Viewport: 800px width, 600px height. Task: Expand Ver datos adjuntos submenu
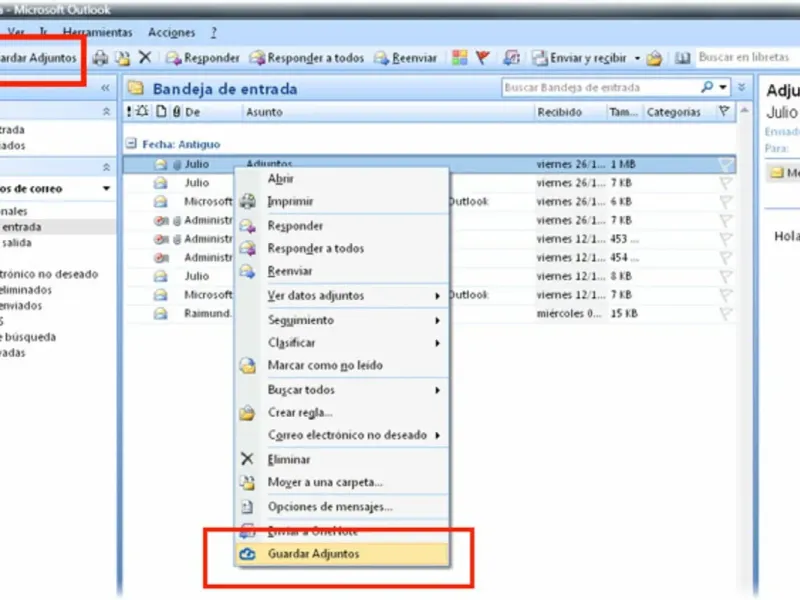pos(341,295)
